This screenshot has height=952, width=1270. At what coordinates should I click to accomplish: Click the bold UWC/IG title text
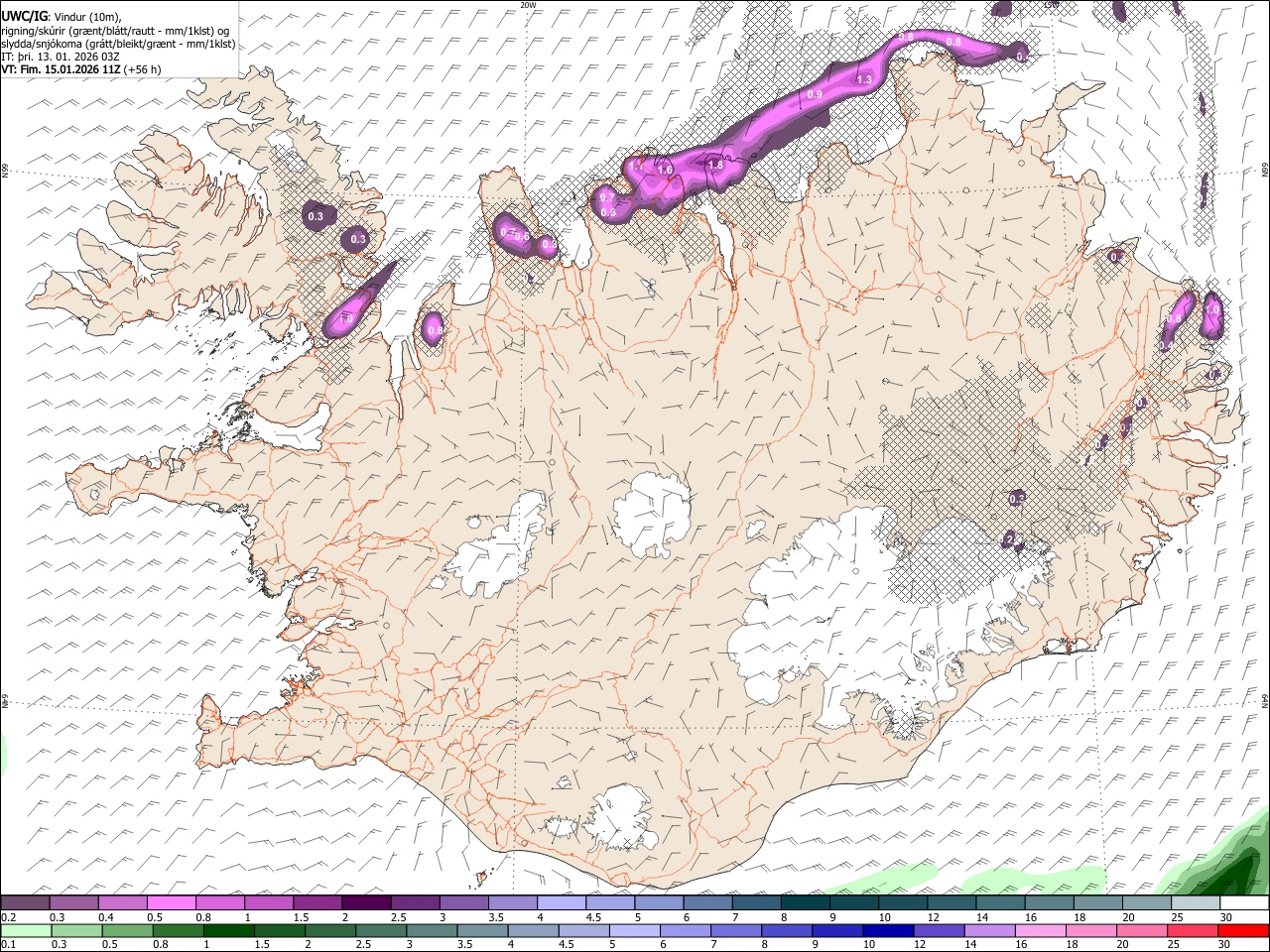click(x=24, y=16)
